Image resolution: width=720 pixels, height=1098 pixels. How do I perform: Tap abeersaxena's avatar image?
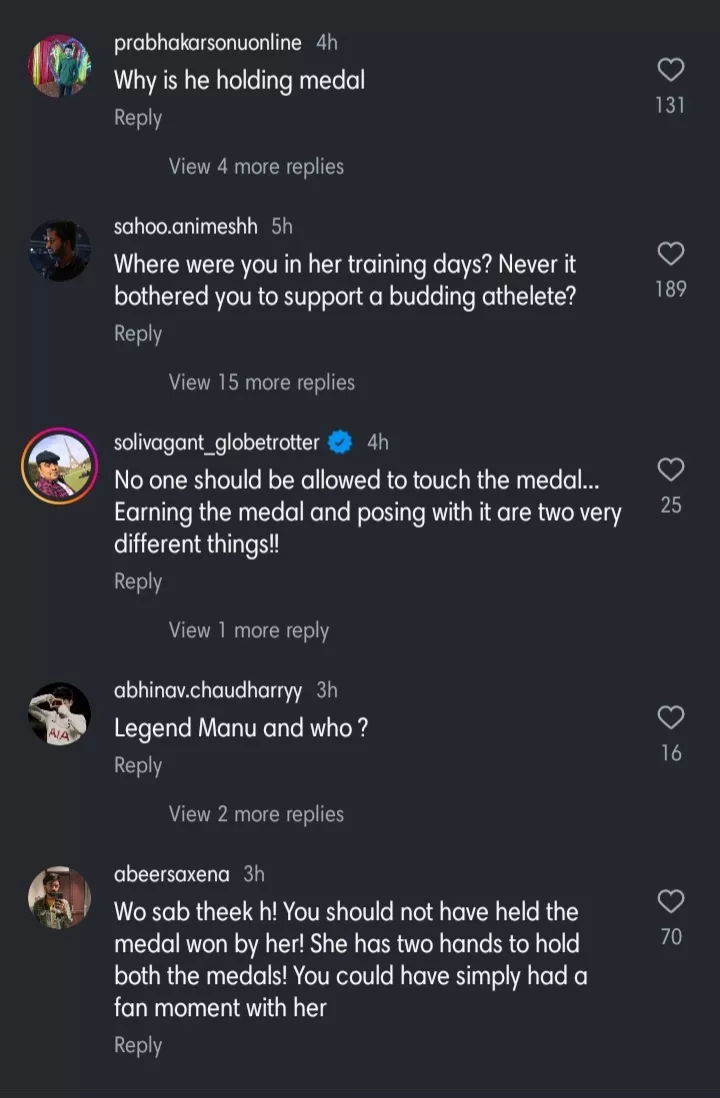pos(59,898)
